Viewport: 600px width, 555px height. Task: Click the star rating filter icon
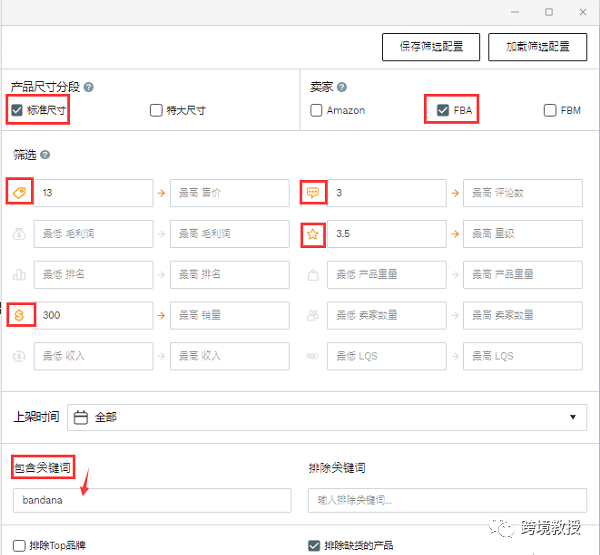point(313,234)
